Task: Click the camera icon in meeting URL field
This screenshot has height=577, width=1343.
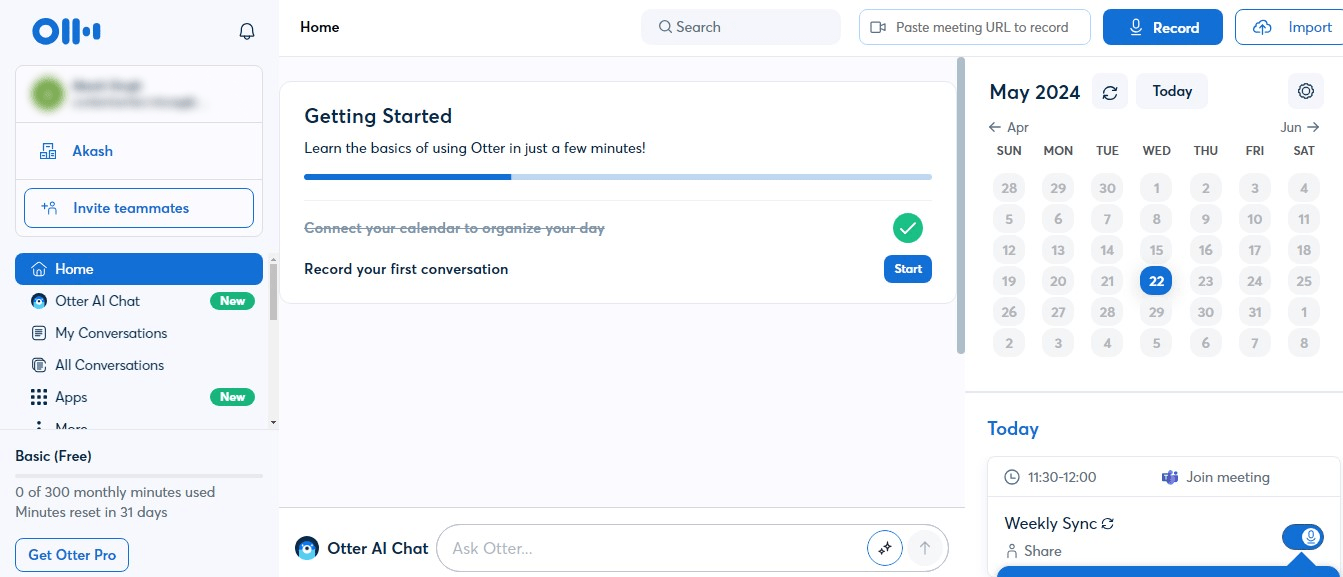Action: point(880,27)
